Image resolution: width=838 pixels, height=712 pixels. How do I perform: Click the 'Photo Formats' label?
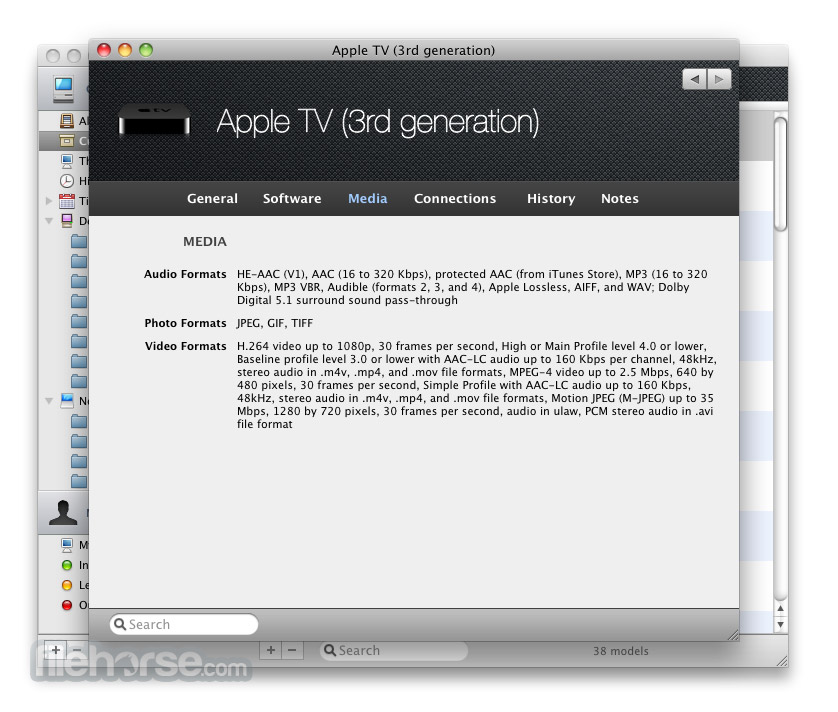(185, 323)
